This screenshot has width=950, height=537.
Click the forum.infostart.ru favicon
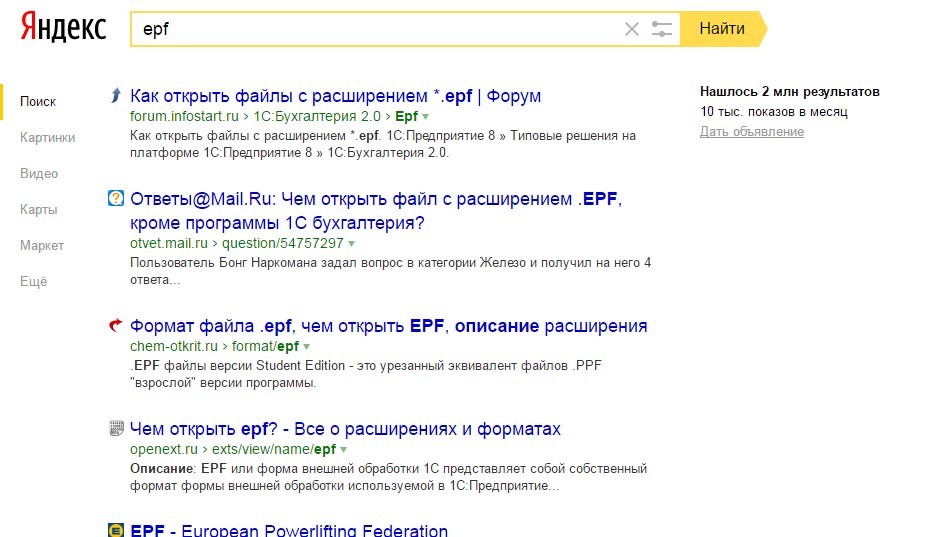pyautogui.click(x=115, y=96)
